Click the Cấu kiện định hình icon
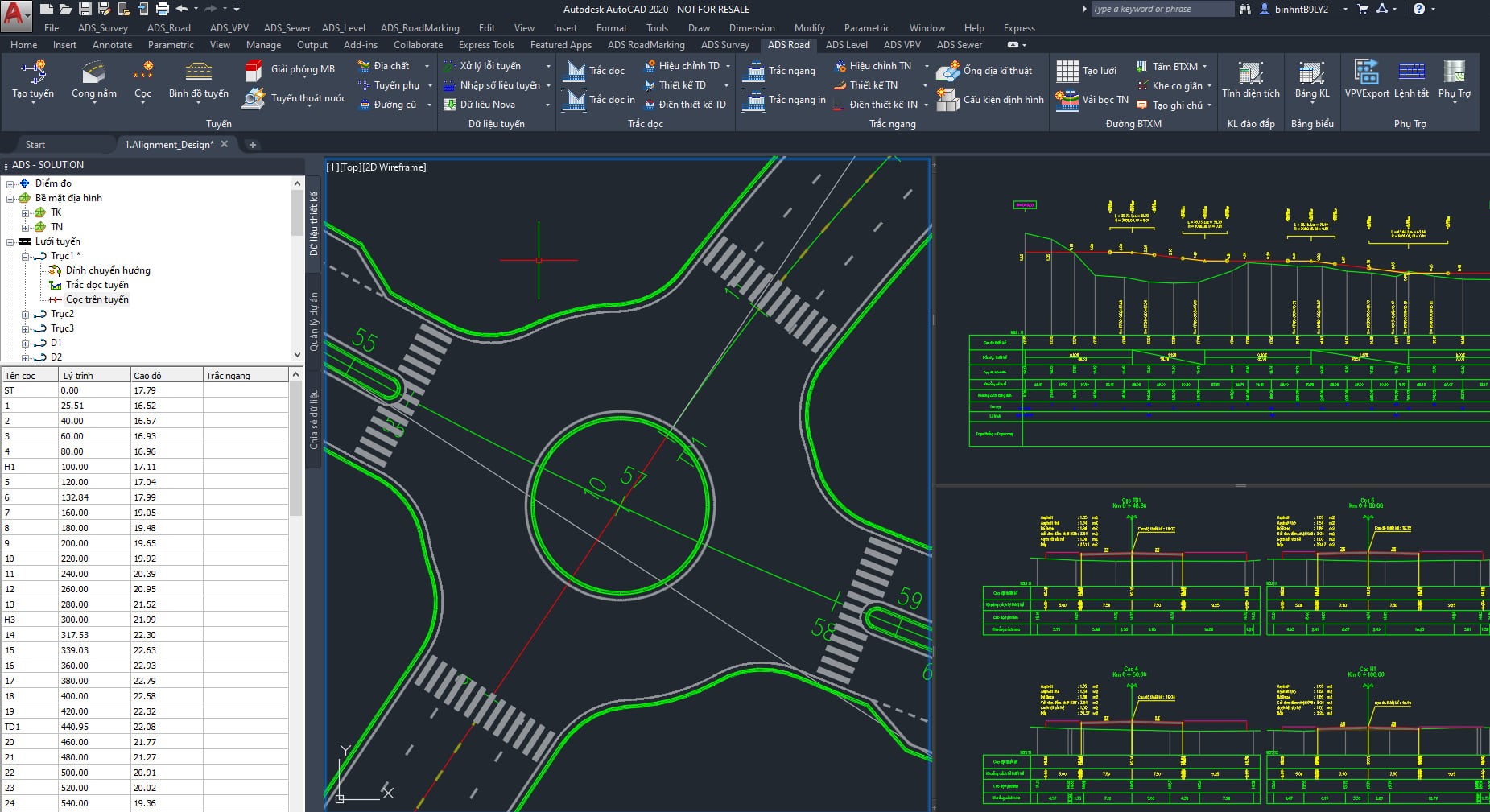This screenshot has width=1490, height=812. [948, 100]
